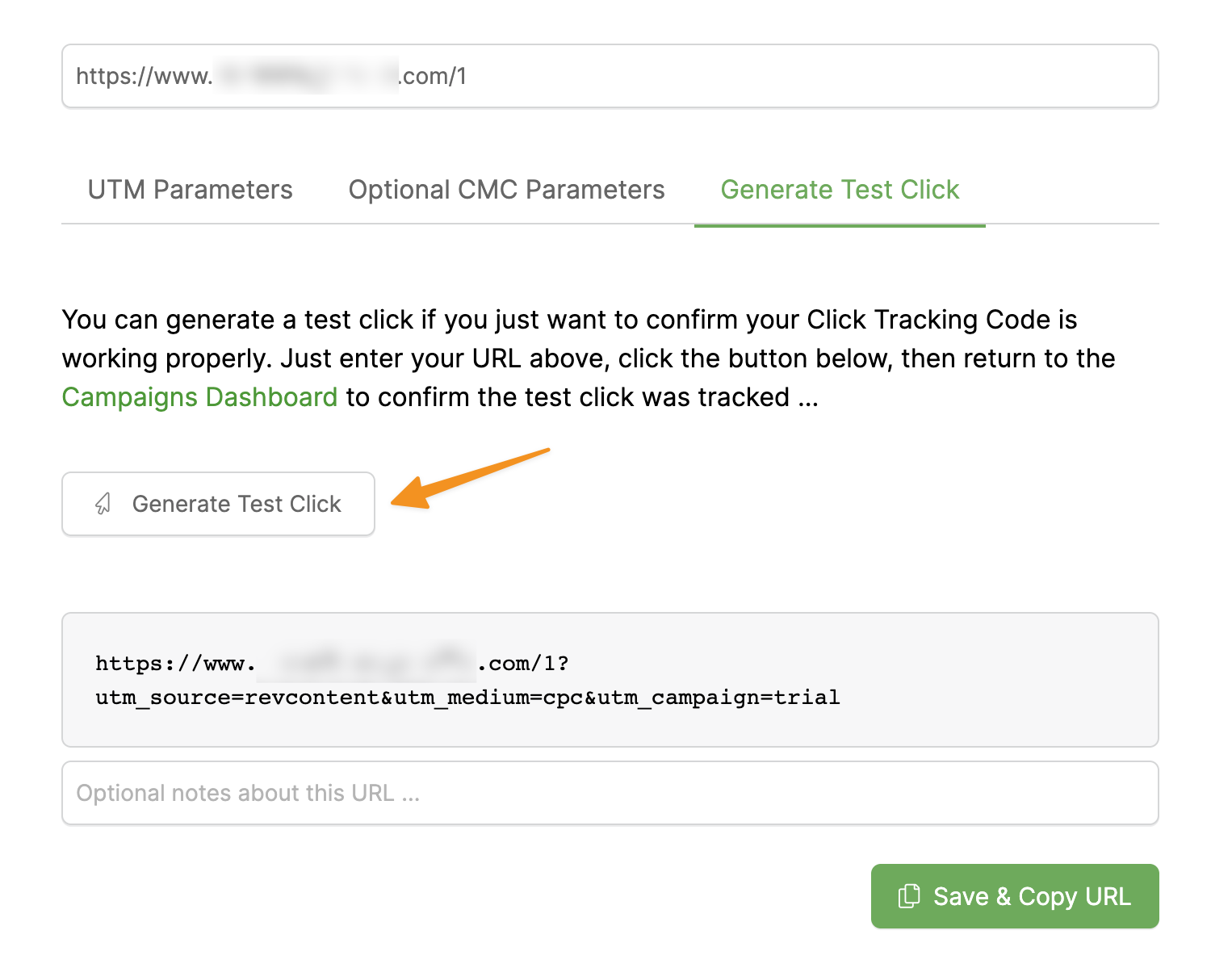Click '.com/1' at the end of the URL input
The width and height of the screenshot is (1232, 964).
tap(434, 76)
